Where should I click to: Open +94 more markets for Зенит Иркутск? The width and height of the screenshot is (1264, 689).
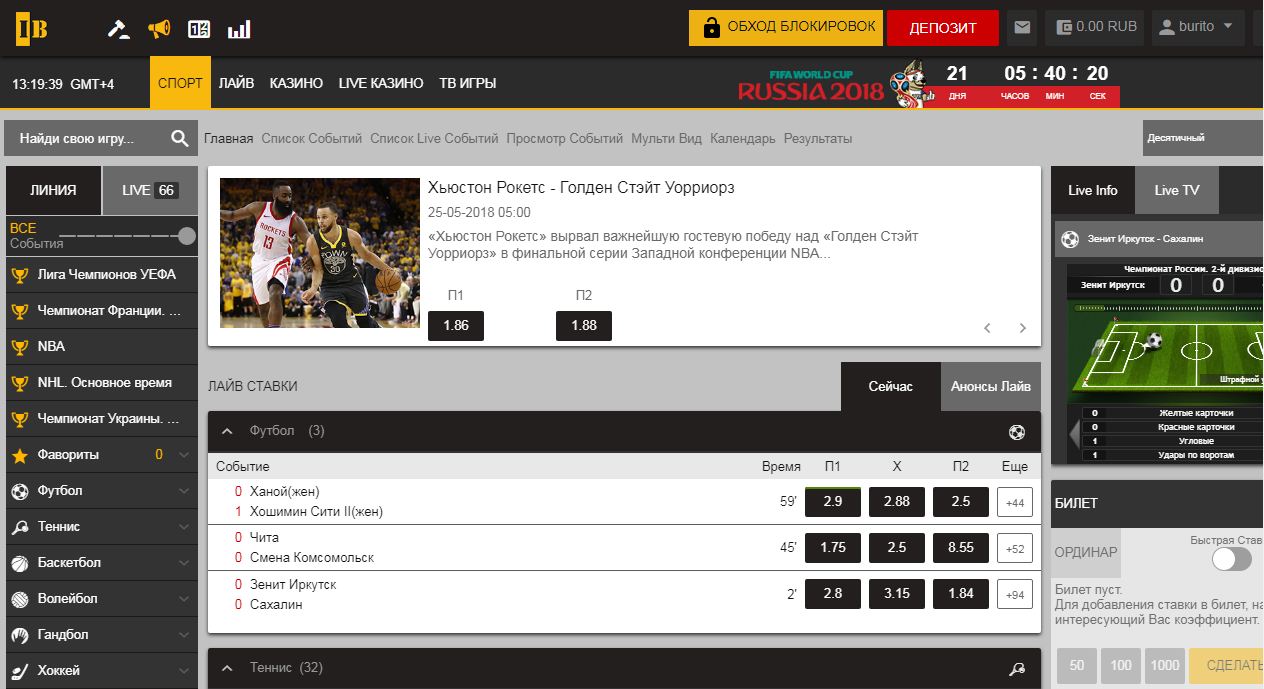1015,594
